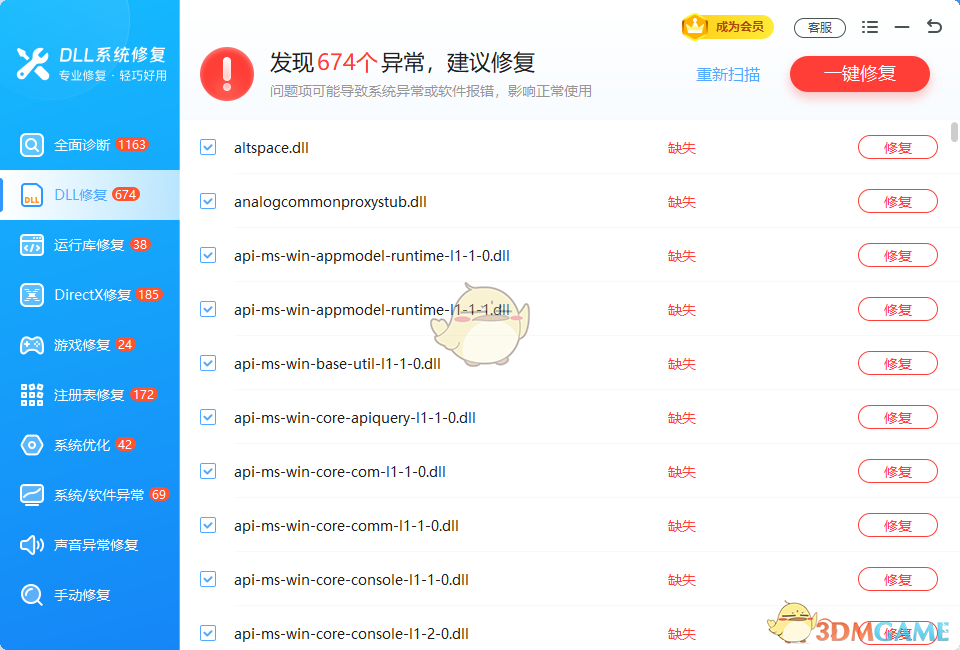Toggle the api-ms-win-base-util-l1-1-0.dll checkbox
This screenshot has width=960, height=650.
point(208,363)
